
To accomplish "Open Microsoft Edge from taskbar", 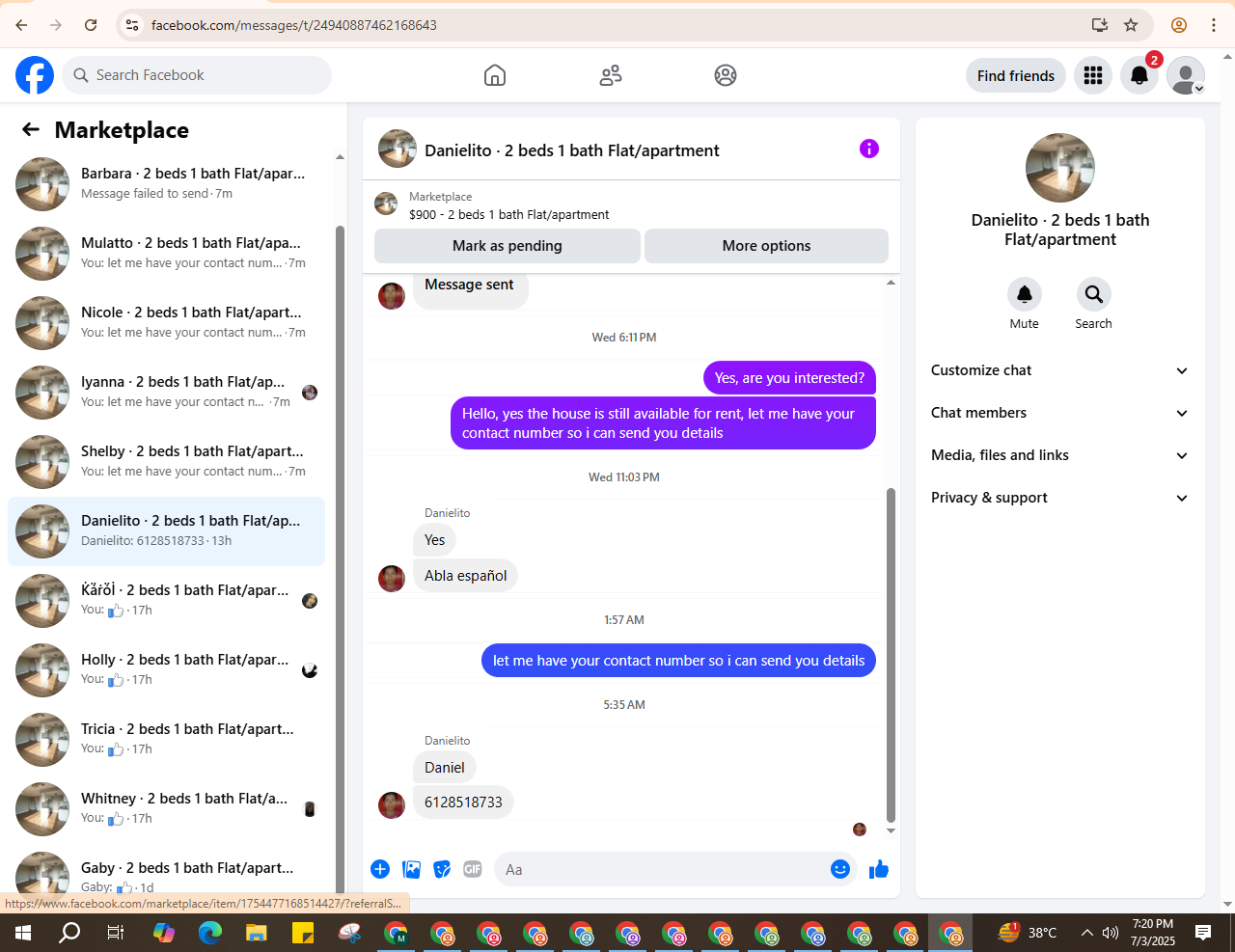I will coord(209,933).
